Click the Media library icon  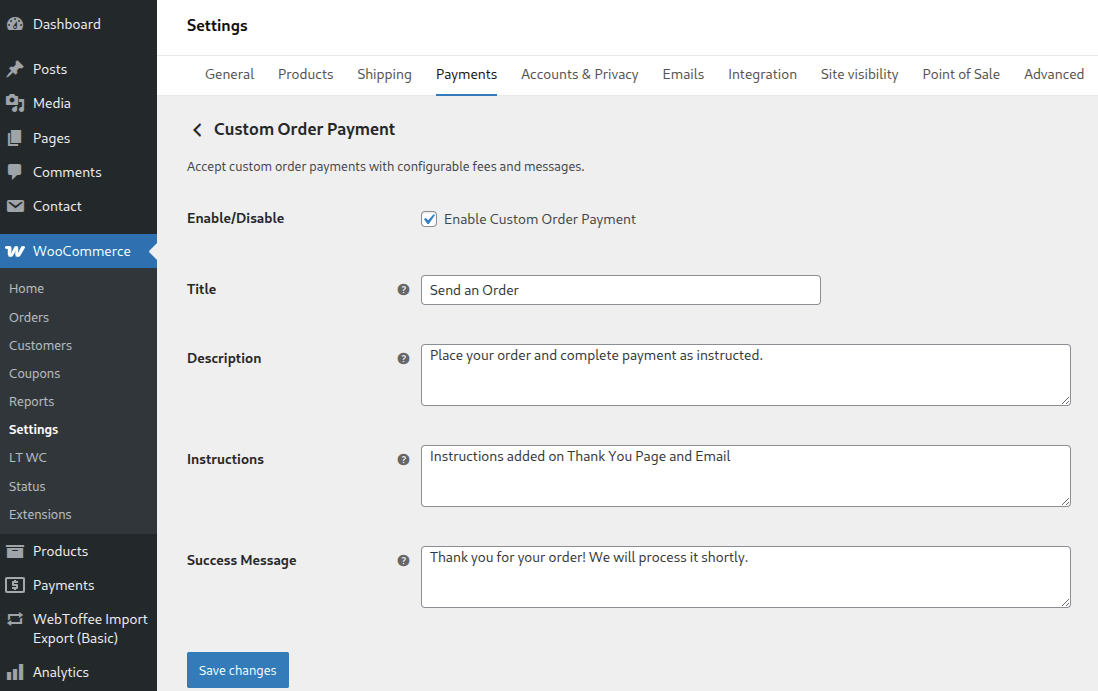(15, 104)
